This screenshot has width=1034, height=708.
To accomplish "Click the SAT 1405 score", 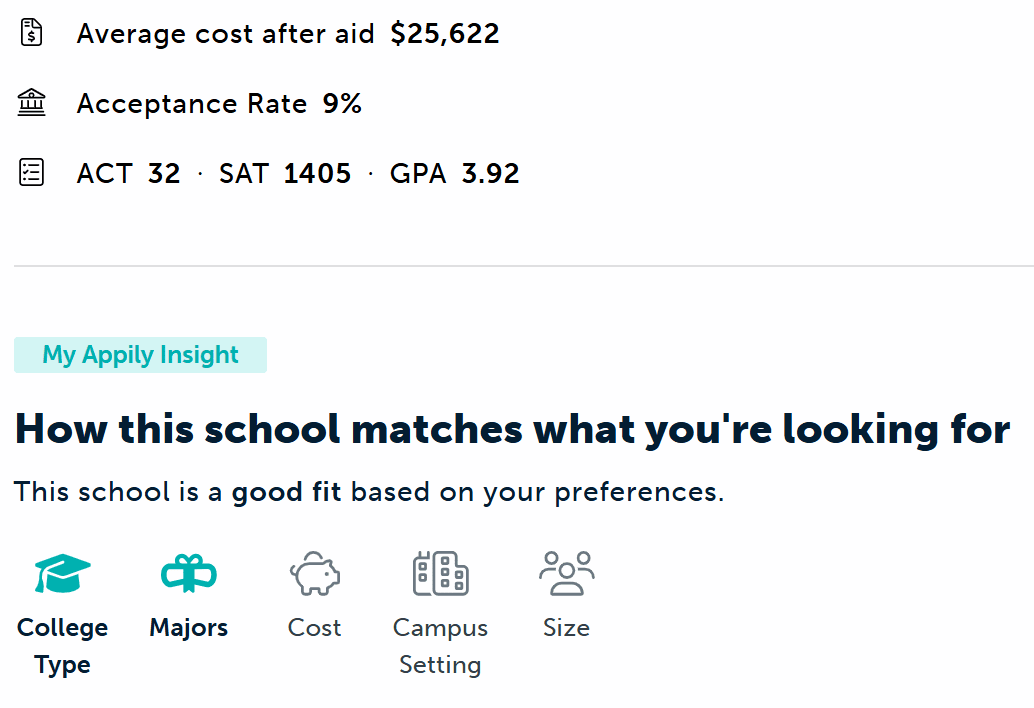I will point(285,174).
